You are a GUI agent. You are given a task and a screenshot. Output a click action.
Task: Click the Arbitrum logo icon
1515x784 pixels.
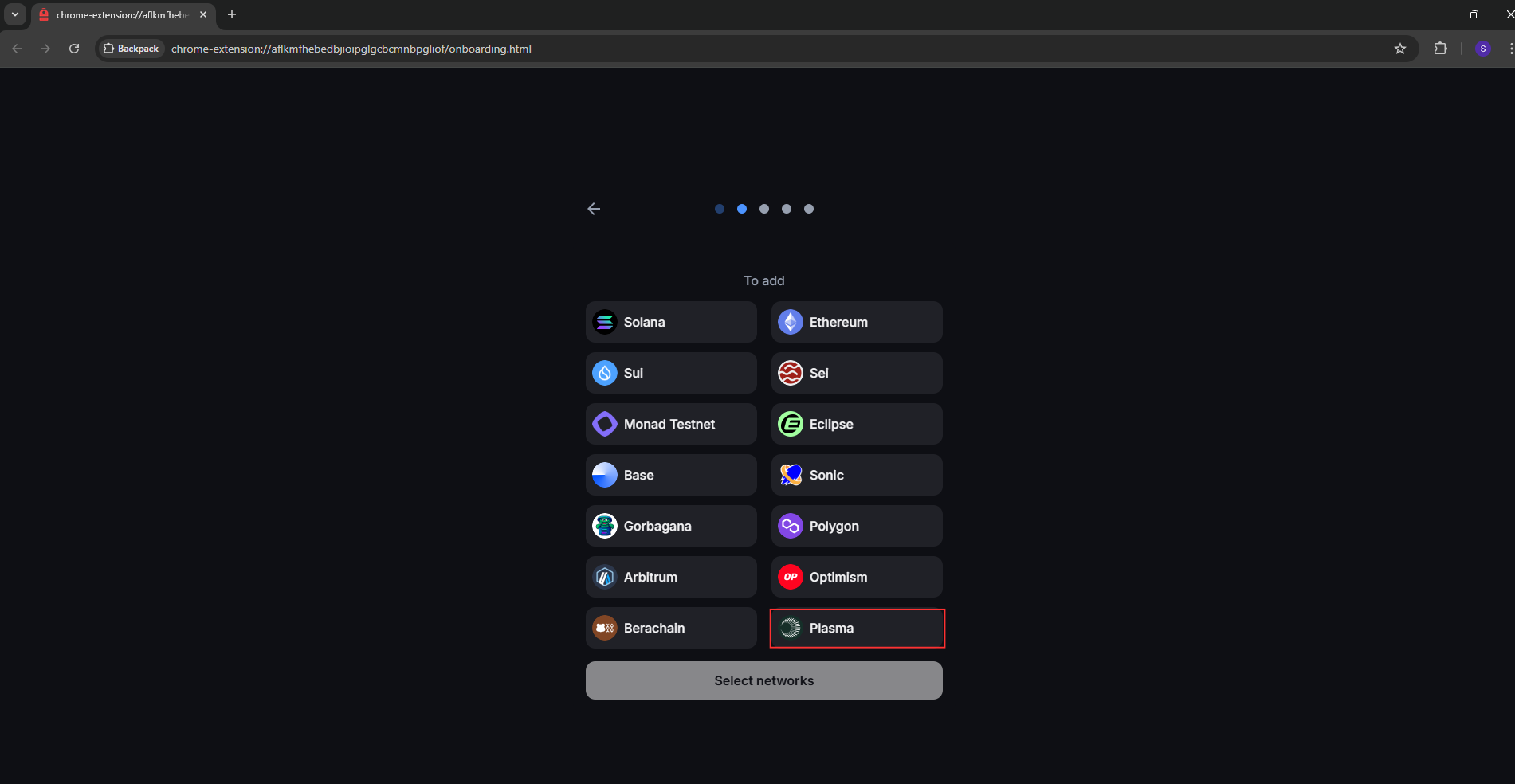pyautogui.click(x=605, y=577)
